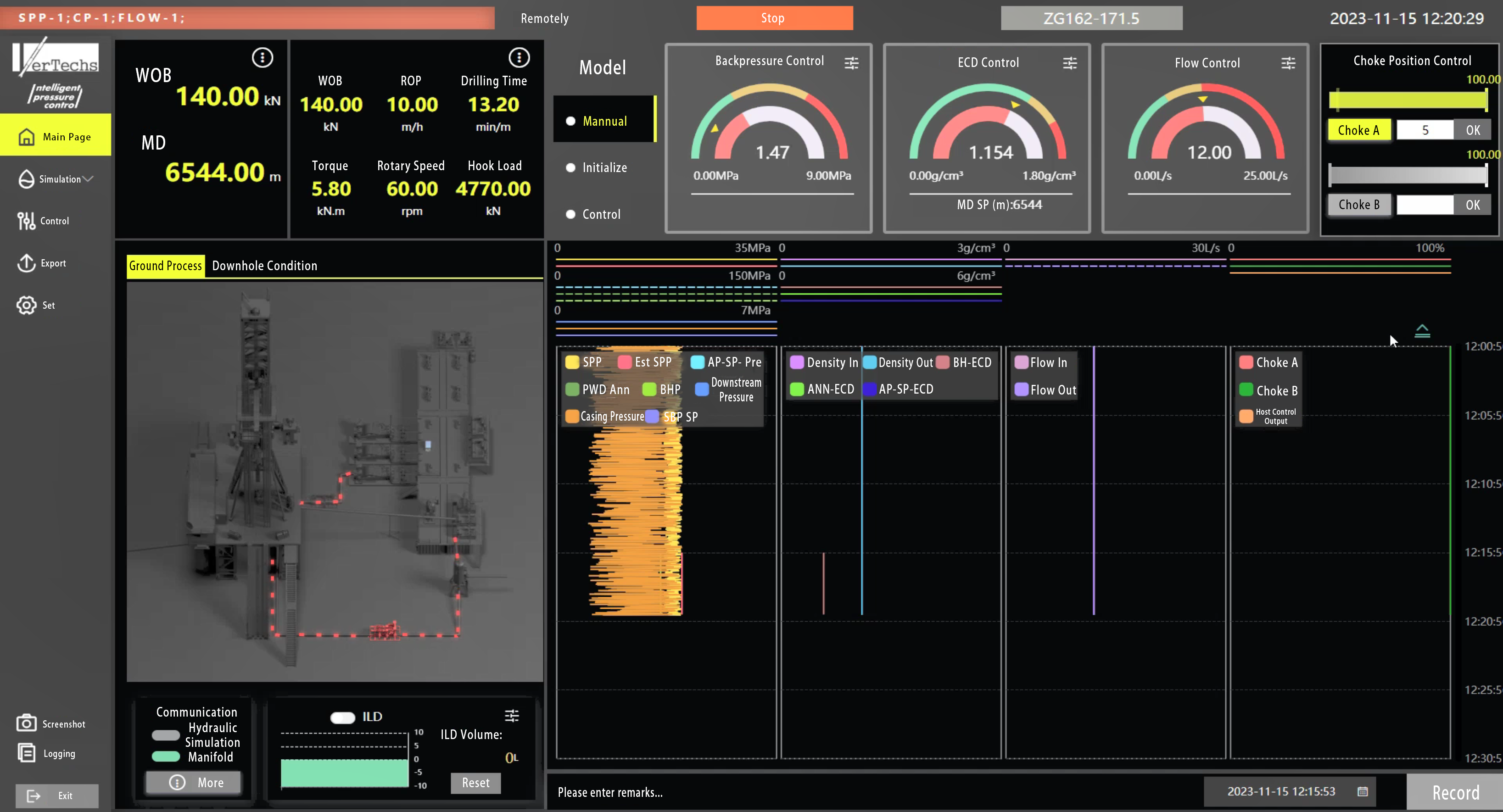Open the WOB panel info icon
The height and width of the screenshot is (812, 1503).
(x=263, y=57)
